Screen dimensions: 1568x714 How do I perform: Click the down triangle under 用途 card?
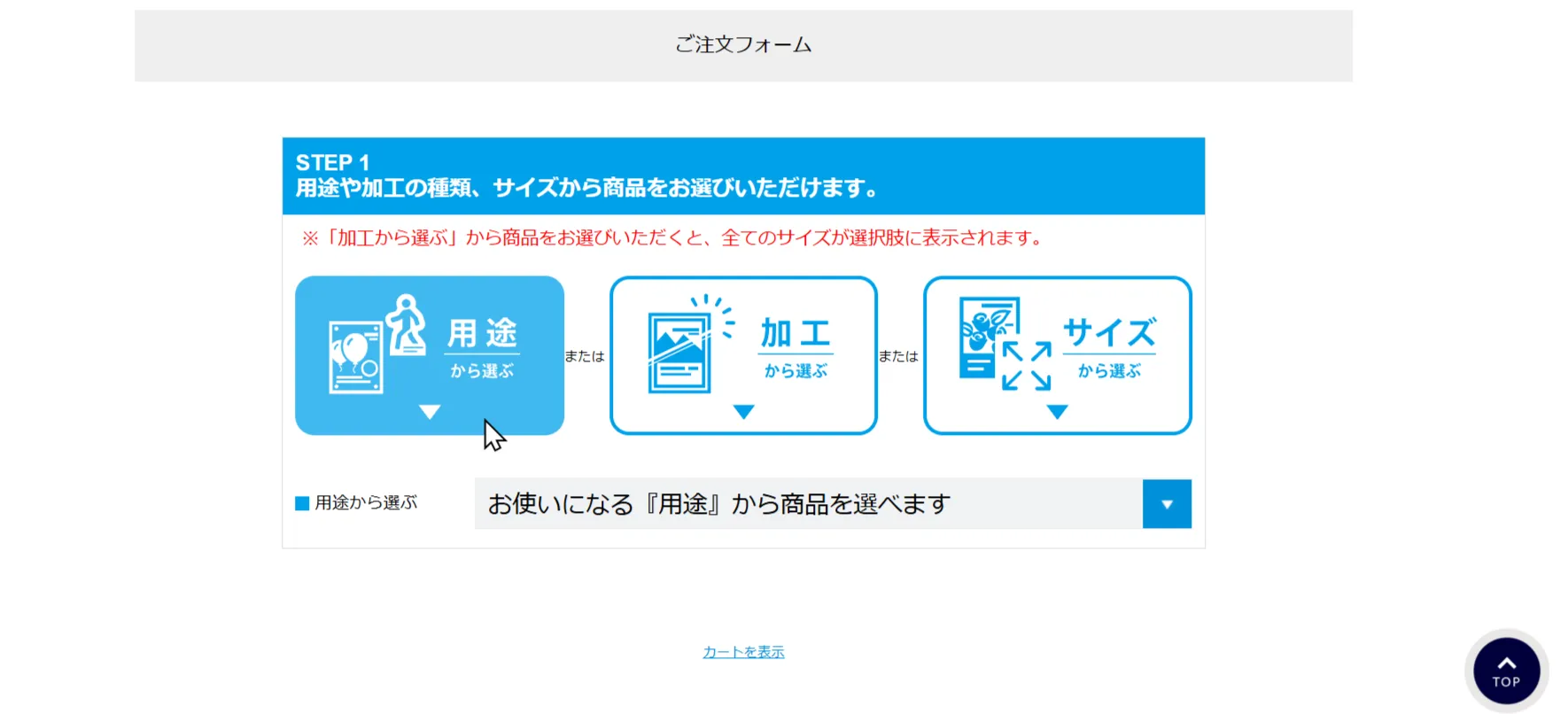pyautogui.click(x=430, y=412)
